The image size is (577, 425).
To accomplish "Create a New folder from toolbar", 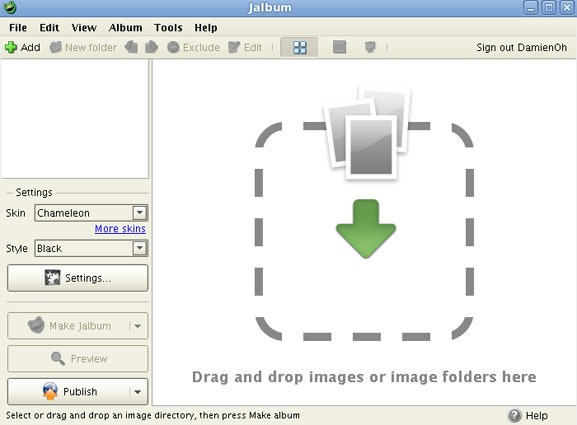I will 83,47.
